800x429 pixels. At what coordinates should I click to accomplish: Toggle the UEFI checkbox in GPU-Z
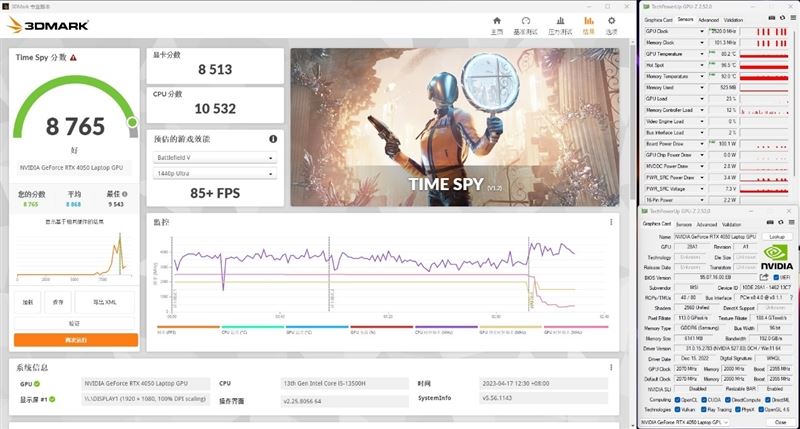coord(776,277)
